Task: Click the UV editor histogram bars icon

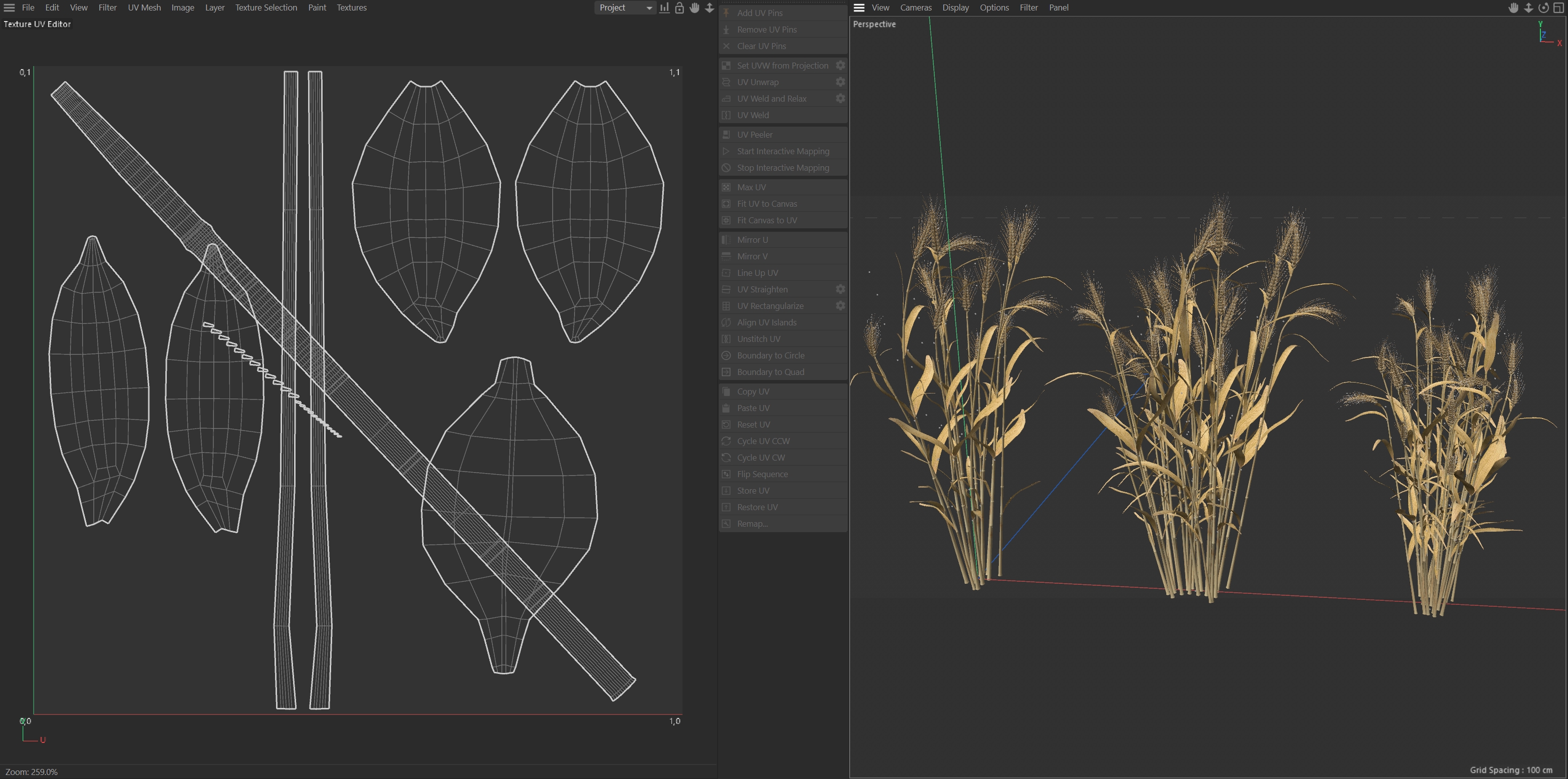Action: [664, 8]
